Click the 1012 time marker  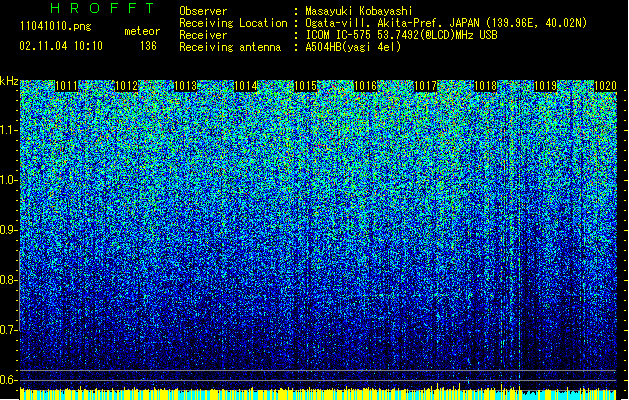[x=126, y=86]
